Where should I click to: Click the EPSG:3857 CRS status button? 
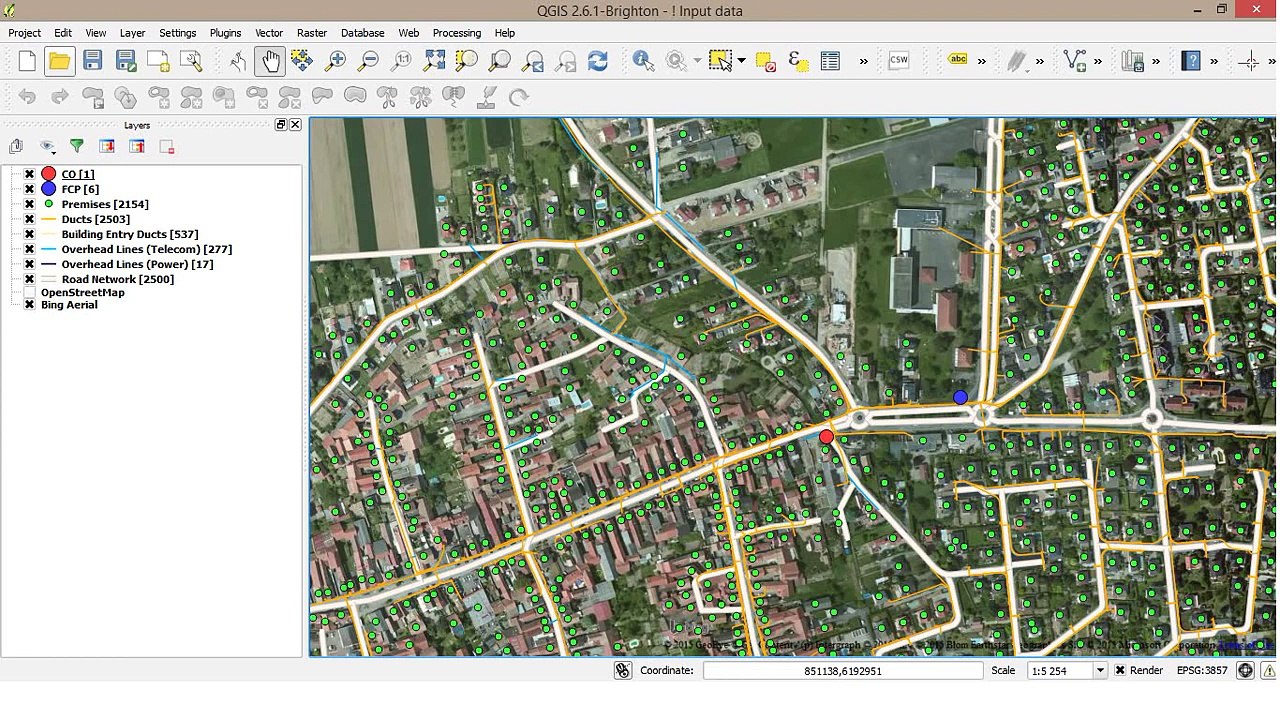click(x=1202, y=670)
